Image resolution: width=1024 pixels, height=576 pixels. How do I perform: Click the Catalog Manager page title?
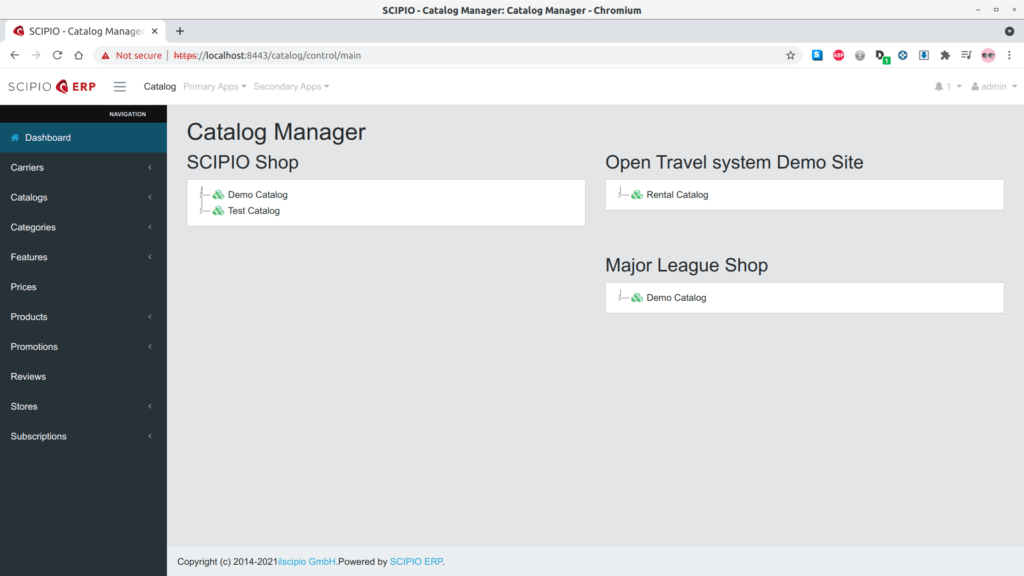pyautogui.click(x=276, y=132)
